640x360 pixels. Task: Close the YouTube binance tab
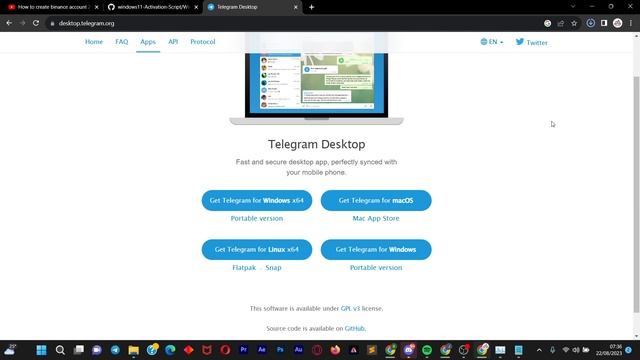[97, 7]
